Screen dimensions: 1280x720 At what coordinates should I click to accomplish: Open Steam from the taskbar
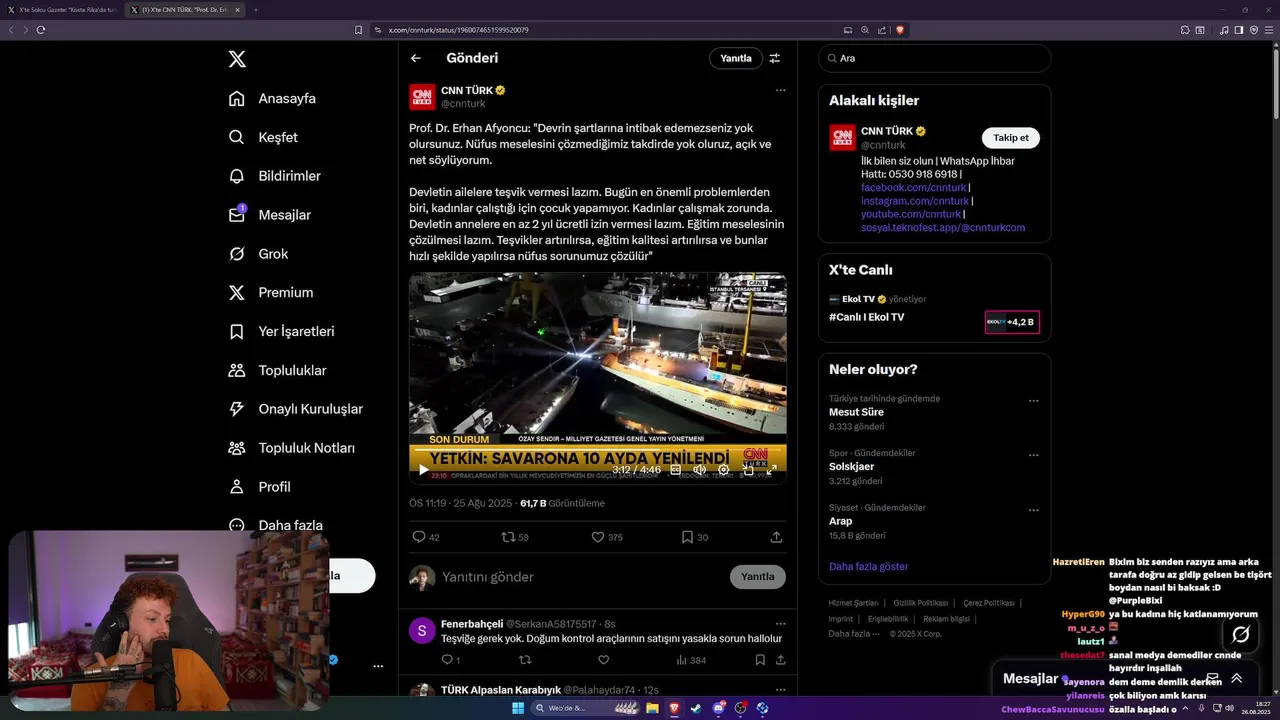coord(696,708)
